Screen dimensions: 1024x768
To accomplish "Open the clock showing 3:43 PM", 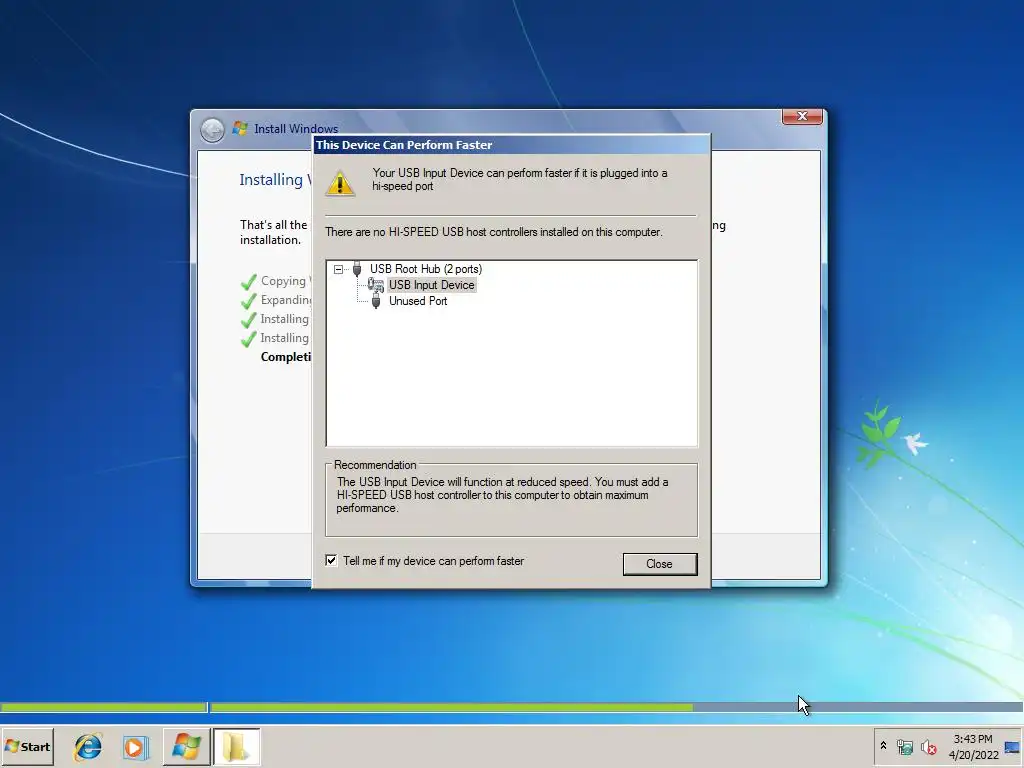I will tap(973, 746).
